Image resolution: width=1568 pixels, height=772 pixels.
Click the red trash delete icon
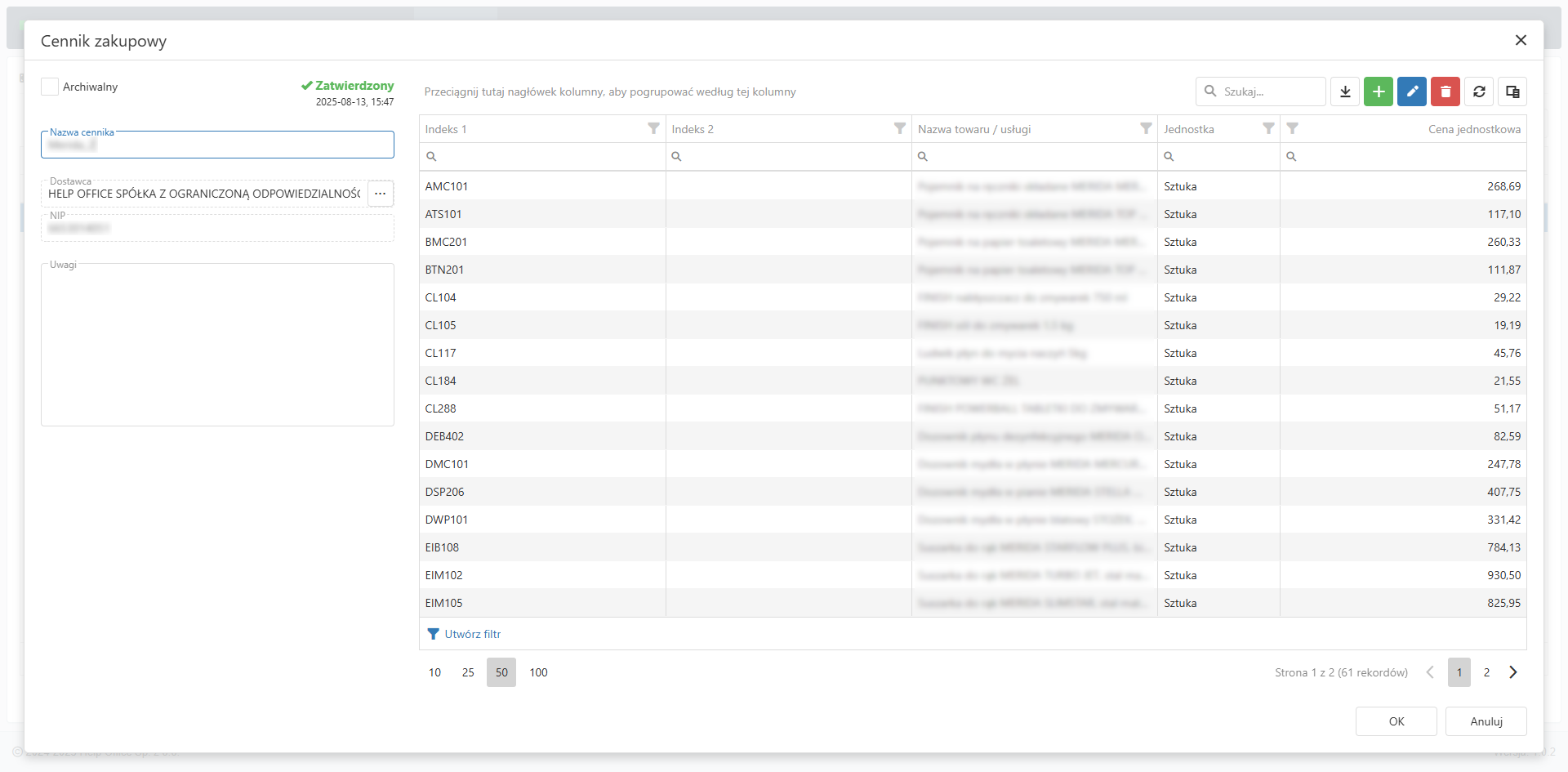(1445, 91)
